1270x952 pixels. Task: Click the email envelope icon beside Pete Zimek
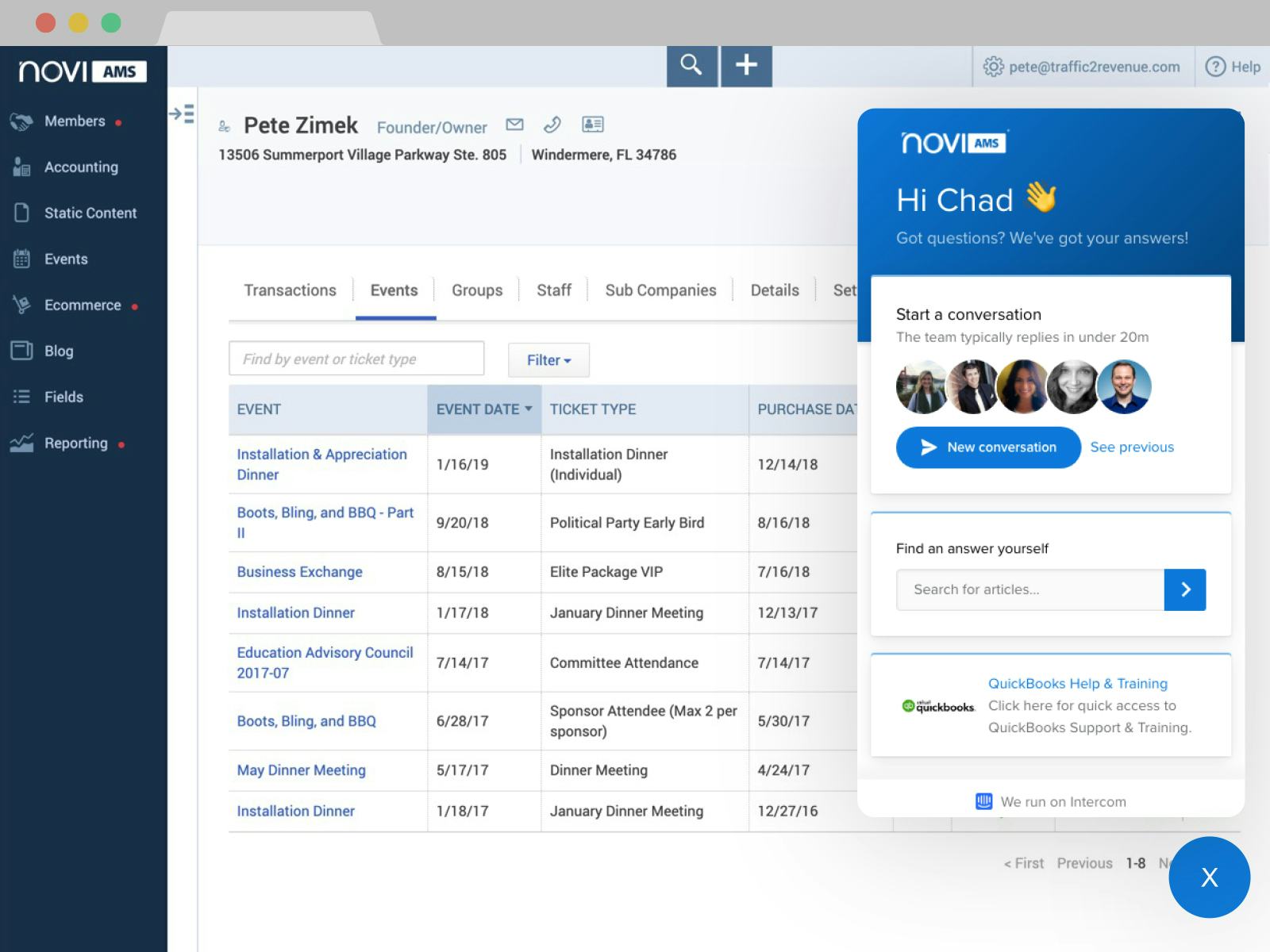(x=514, y=125)
